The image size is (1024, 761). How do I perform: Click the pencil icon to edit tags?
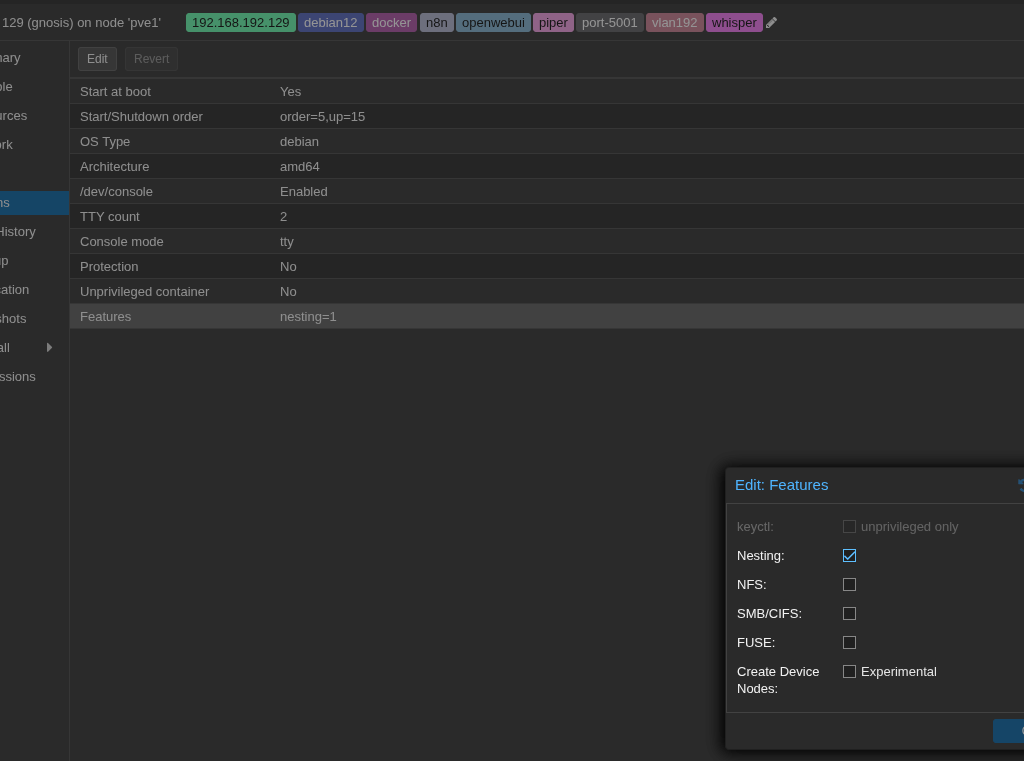point(771,22)
